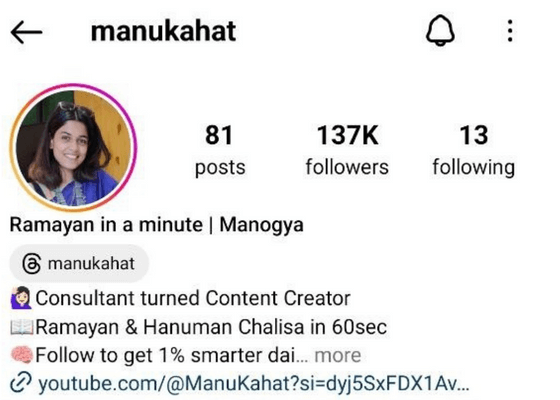Open the notification bell for manukahat
The image size is (560, 400).
tap(440, 30)
